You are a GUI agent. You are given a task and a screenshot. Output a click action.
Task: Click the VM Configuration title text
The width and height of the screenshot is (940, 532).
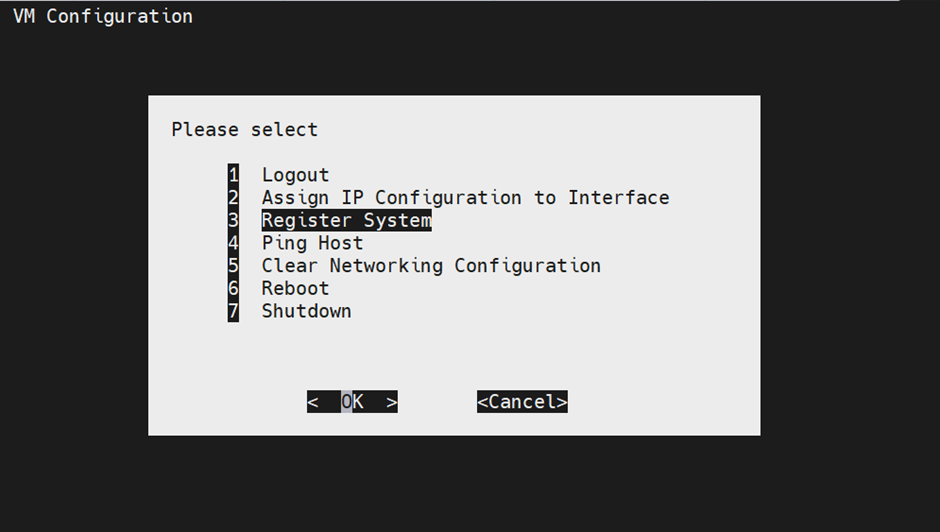pos(102,16)
